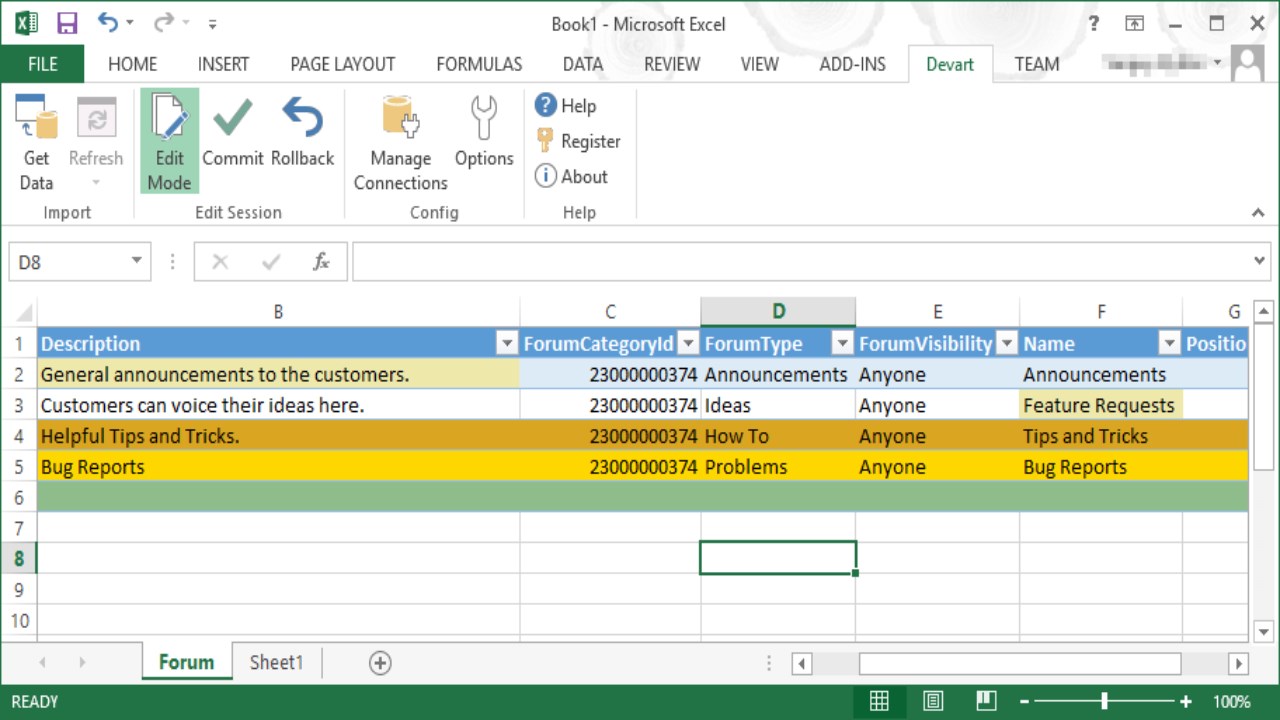Select cell 'Feature Requests'

1101,405
